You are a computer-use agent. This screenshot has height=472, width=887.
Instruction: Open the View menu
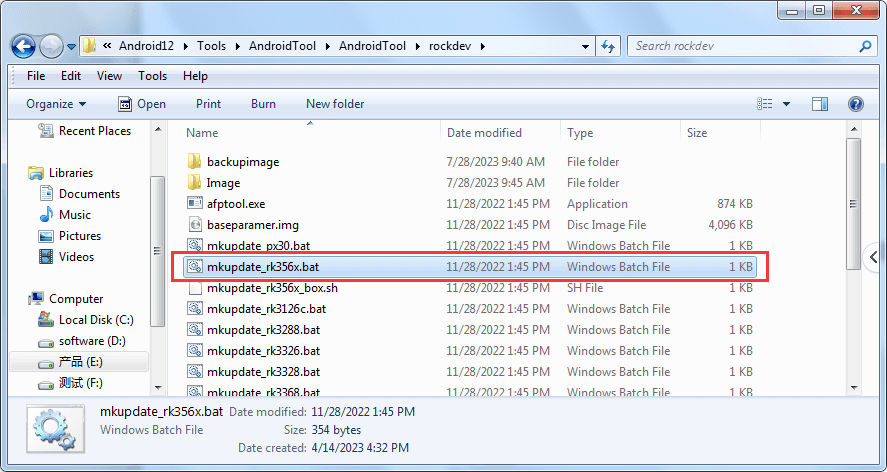pyautogui.click(x=109, y=76)
